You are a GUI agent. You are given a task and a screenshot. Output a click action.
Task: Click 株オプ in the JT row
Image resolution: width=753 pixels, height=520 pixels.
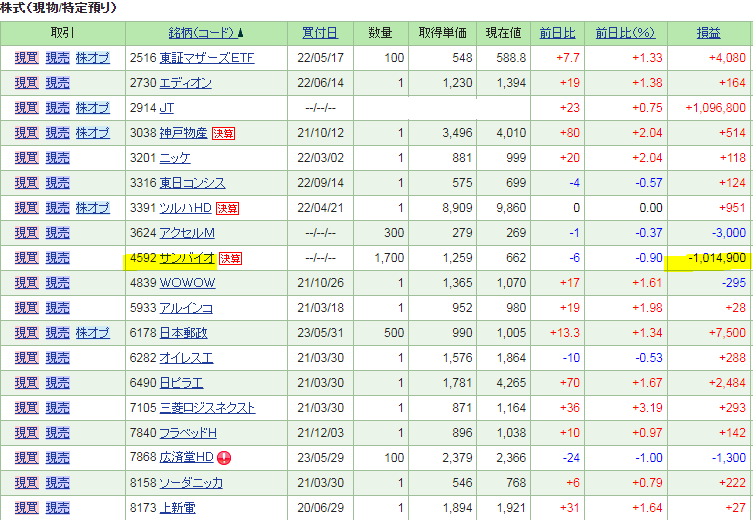93,108
